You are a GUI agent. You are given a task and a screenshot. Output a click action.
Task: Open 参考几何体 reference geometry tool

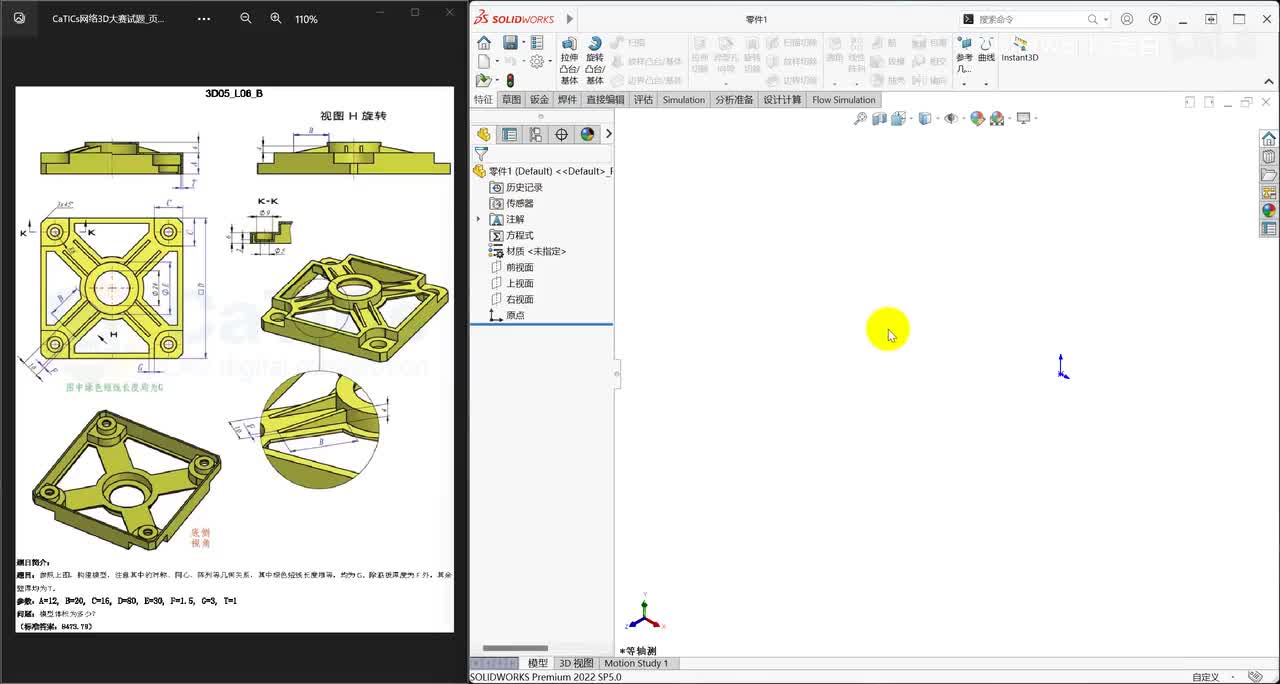pyautogui.click(x=964, y=55)
